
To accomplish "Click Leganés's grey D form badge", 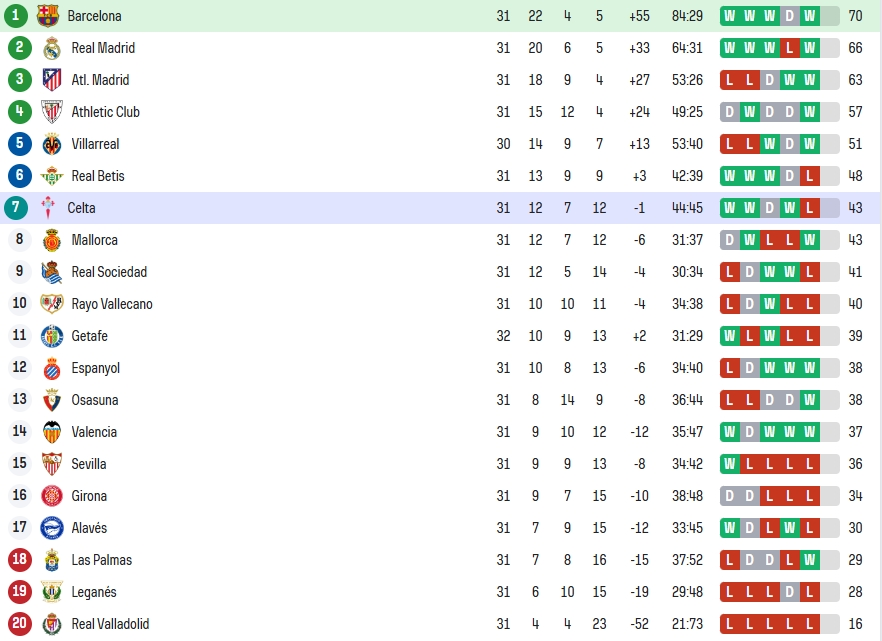I will point(790,592).
